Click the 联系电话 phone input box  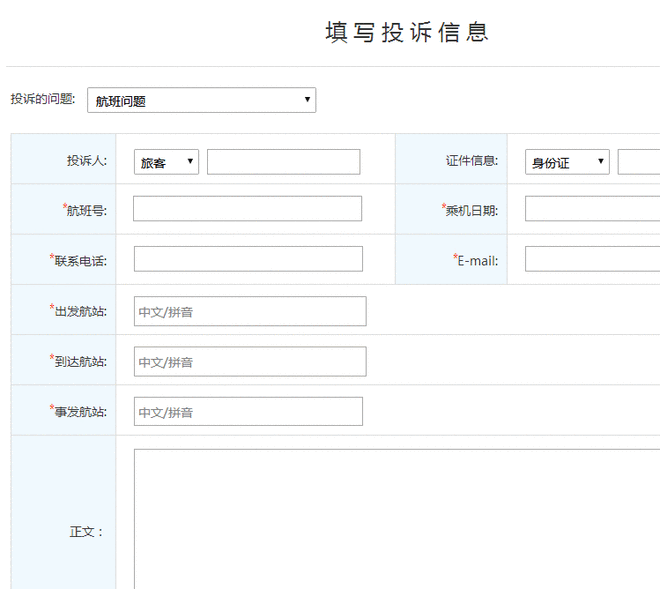click(248, 259)
